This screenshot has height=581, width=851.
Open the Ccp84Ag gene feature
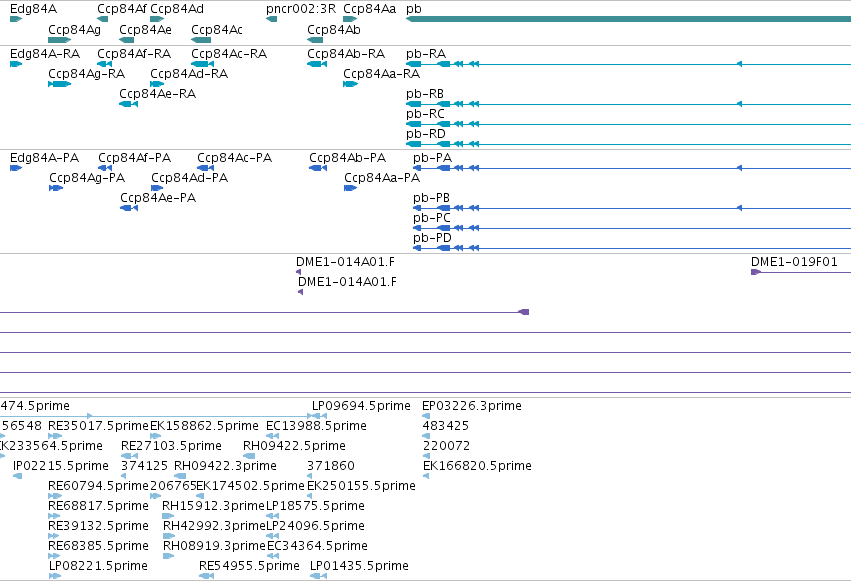pos(60,40)
